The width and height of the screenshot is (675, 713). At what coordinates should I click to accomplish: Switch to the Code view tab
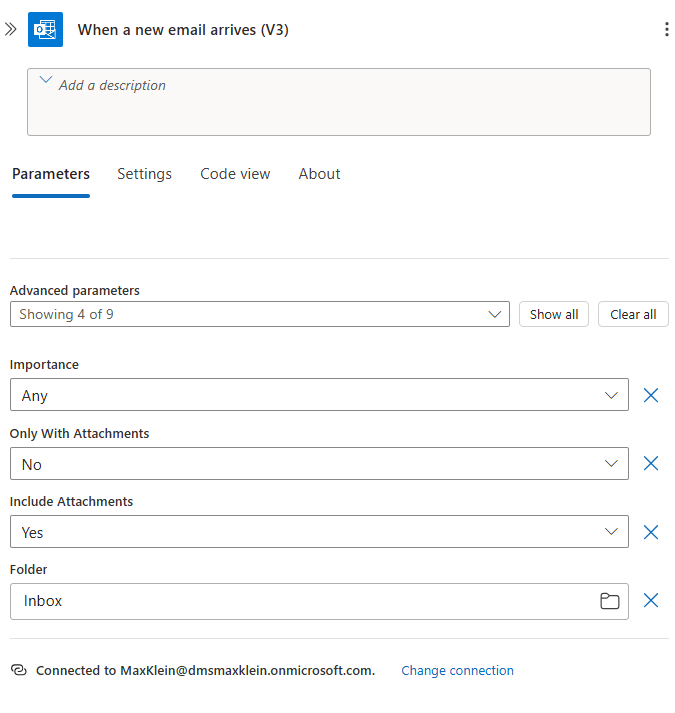(x=235, y=174)
